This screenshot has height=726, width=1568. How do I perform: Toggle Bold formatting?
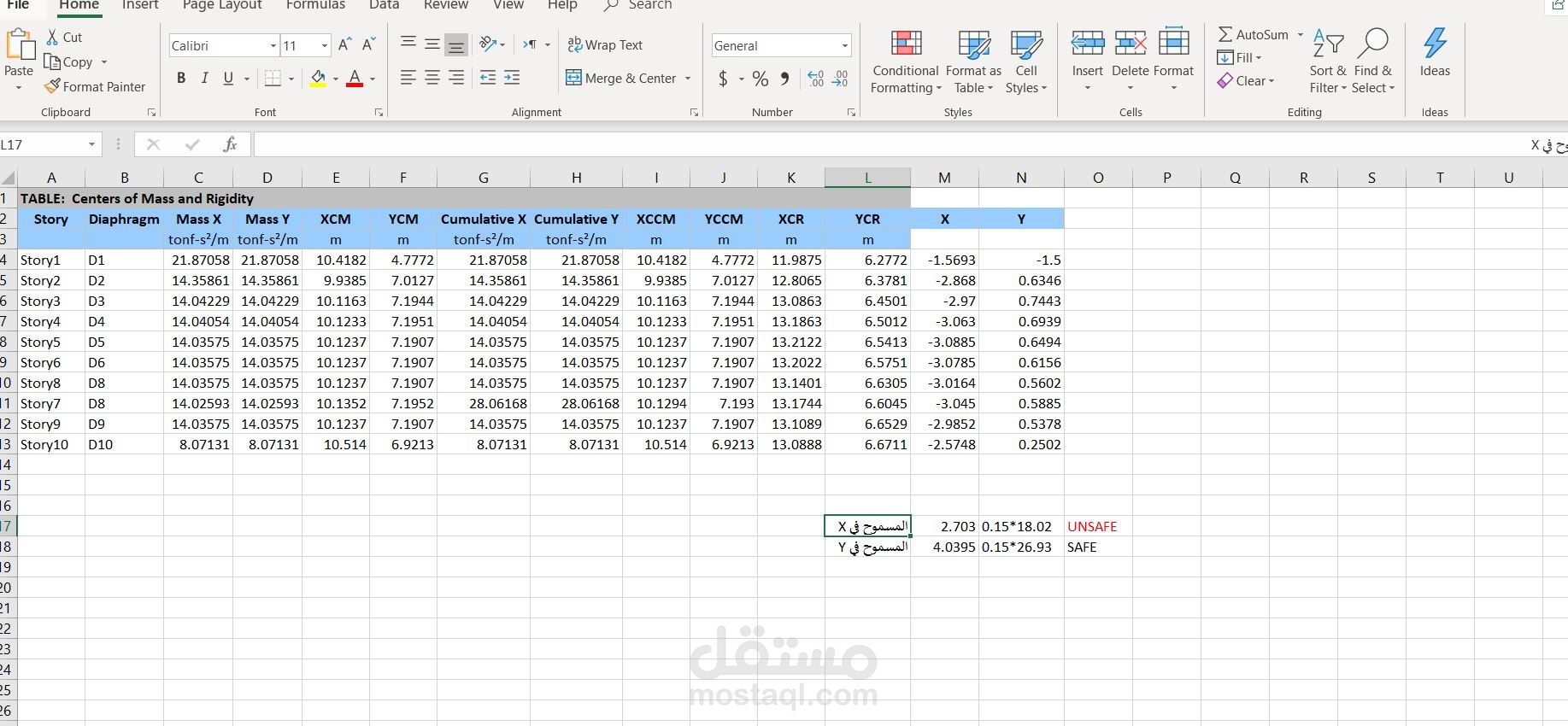(181, 79)
